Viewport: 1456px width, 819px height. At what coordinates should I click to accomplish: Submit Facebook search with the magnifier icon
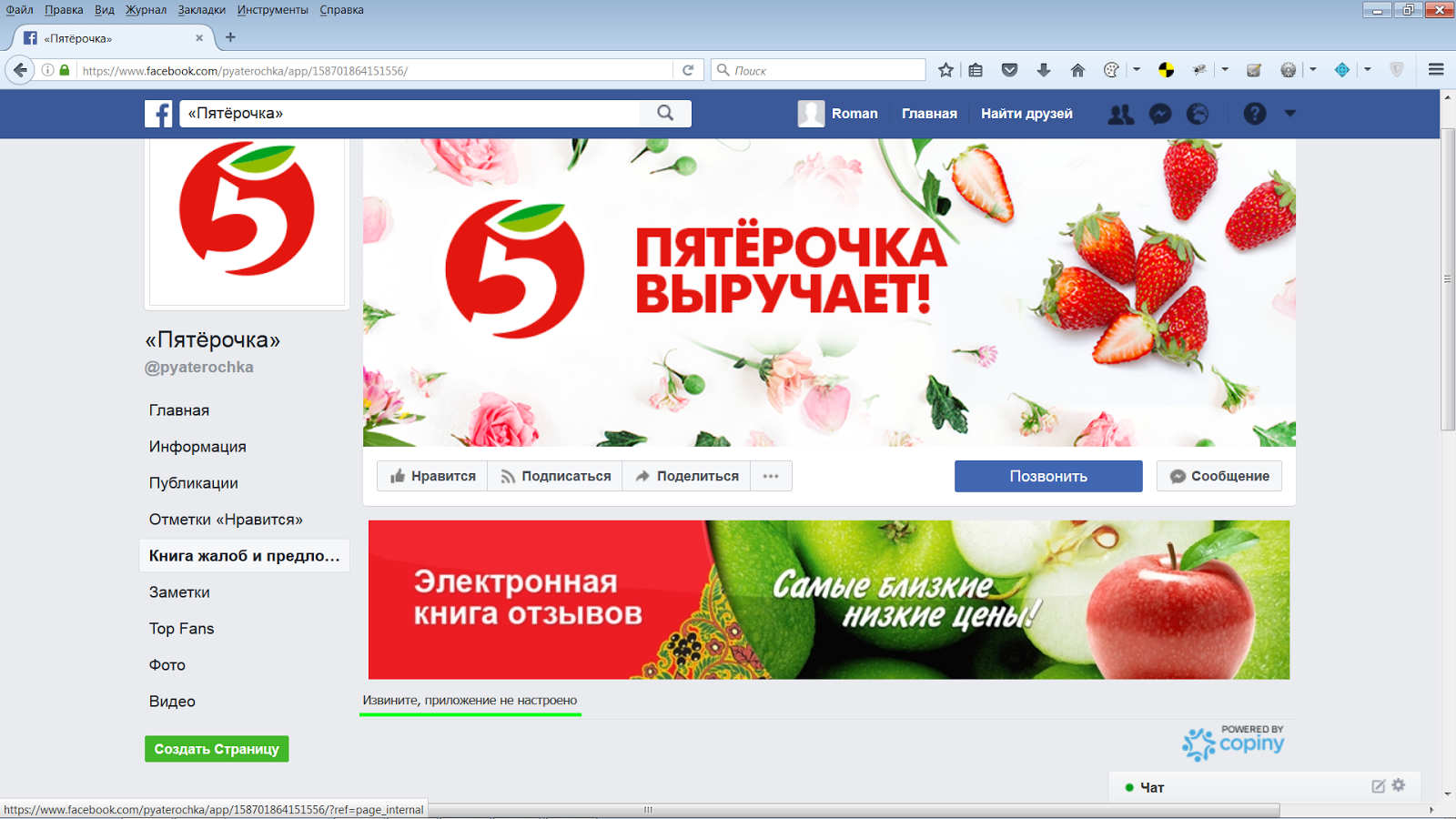point(665,113)
